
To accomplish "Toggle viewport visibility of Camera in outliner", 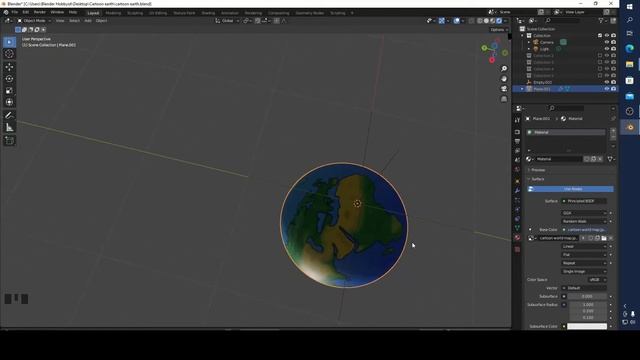I will coord(607,42).
